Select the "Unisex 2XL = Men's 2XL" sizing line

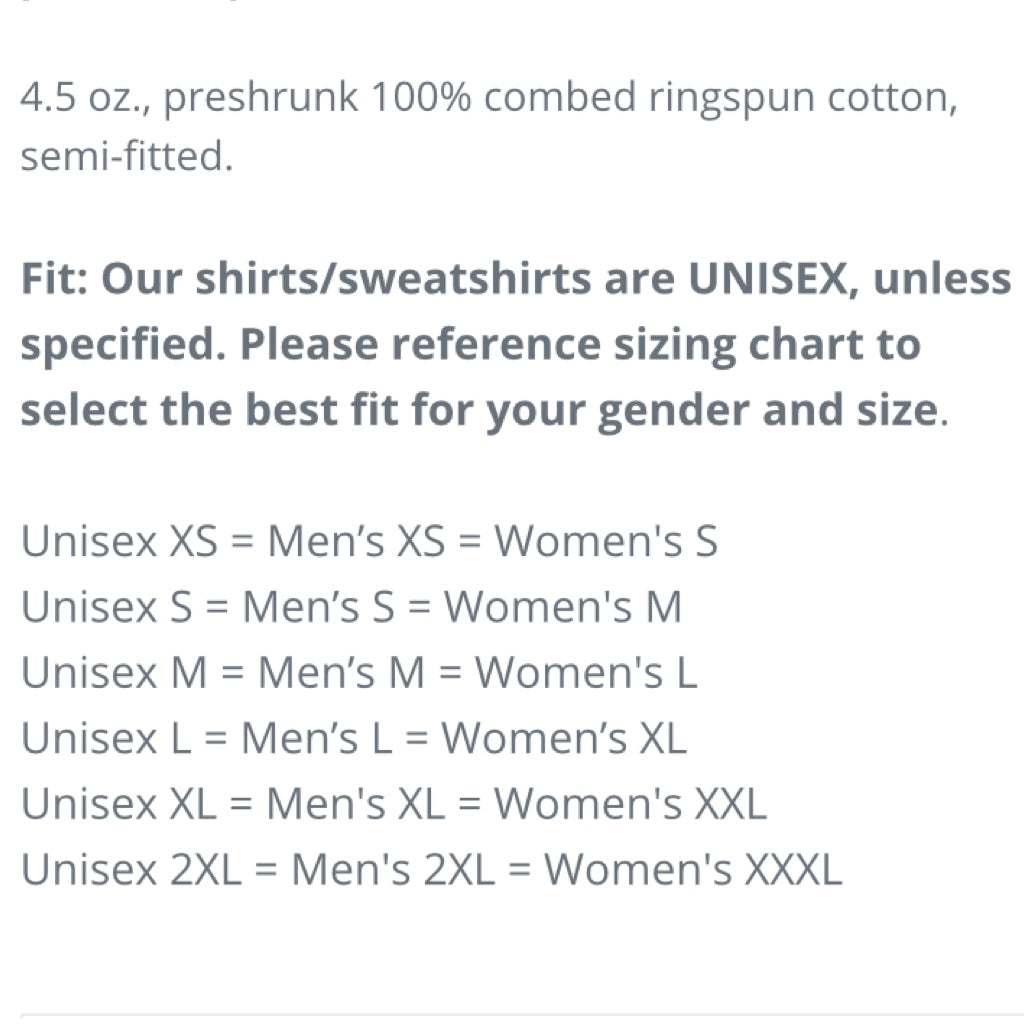431,869
